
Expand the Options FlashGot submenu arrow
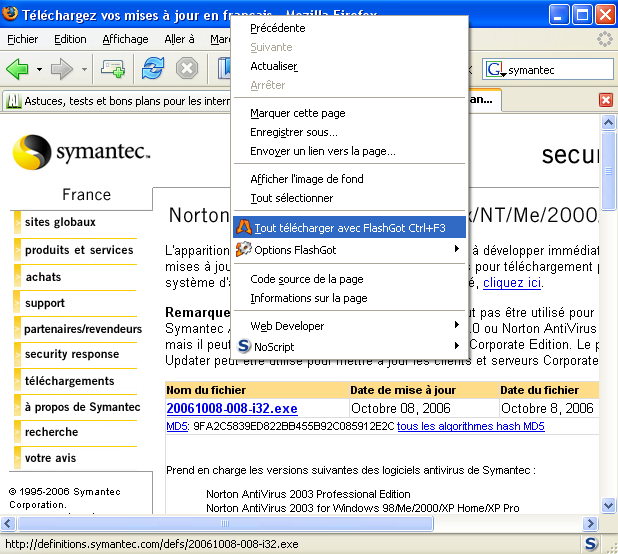(x=456, y=249)
